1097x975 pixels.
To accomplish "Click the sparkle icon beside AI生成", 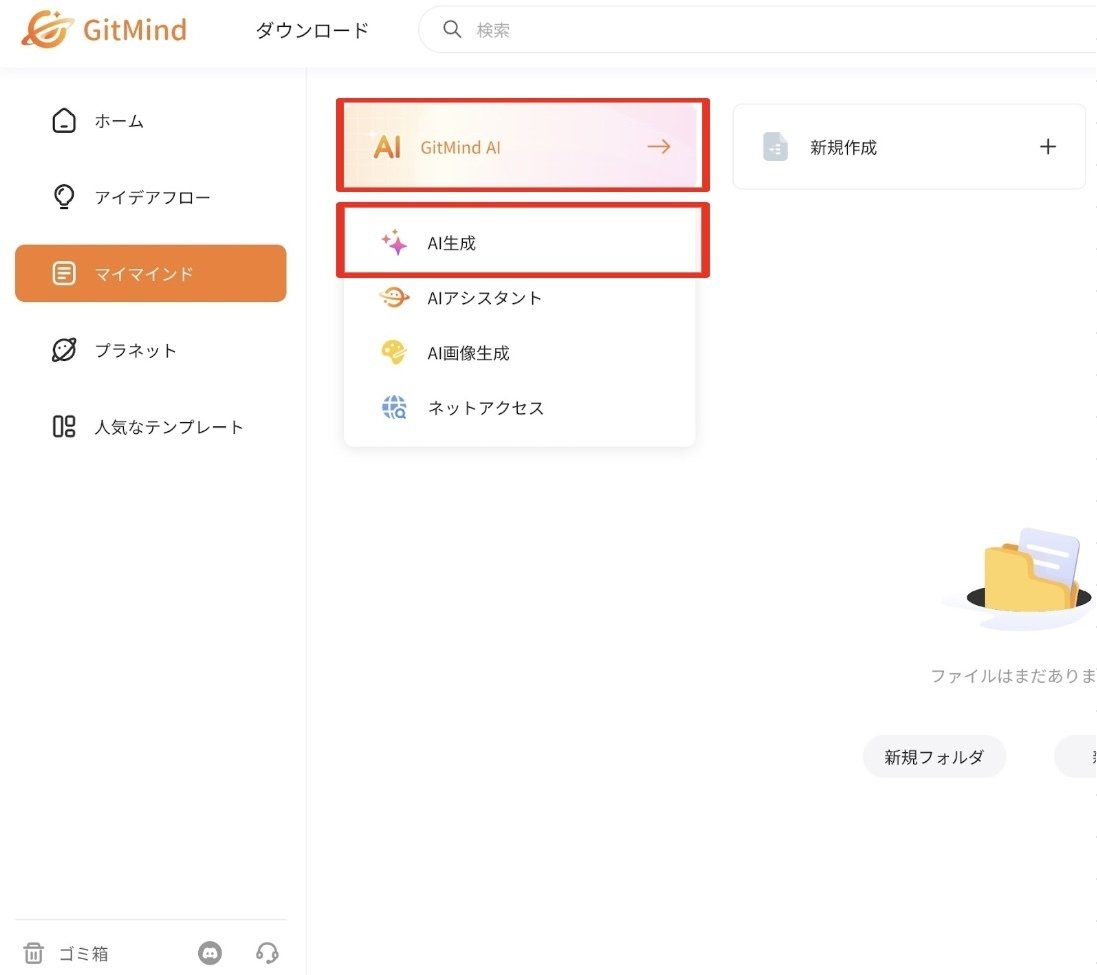I will (394, 243).
